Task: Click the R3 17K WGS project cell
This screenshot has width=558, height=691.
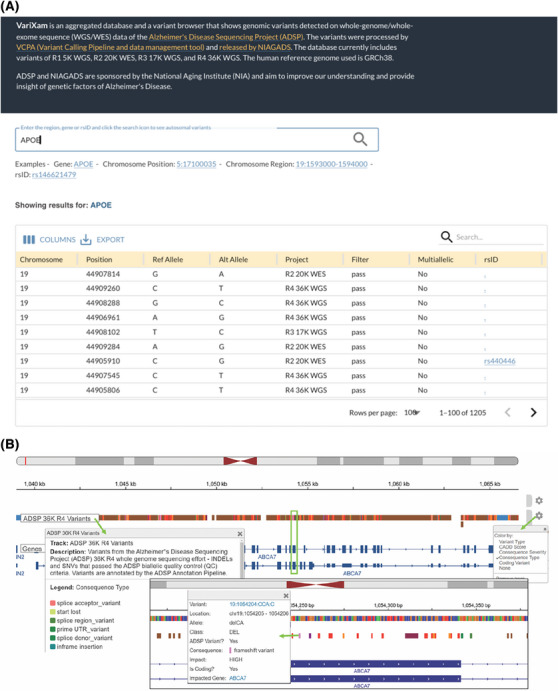Action: (306, 332)
